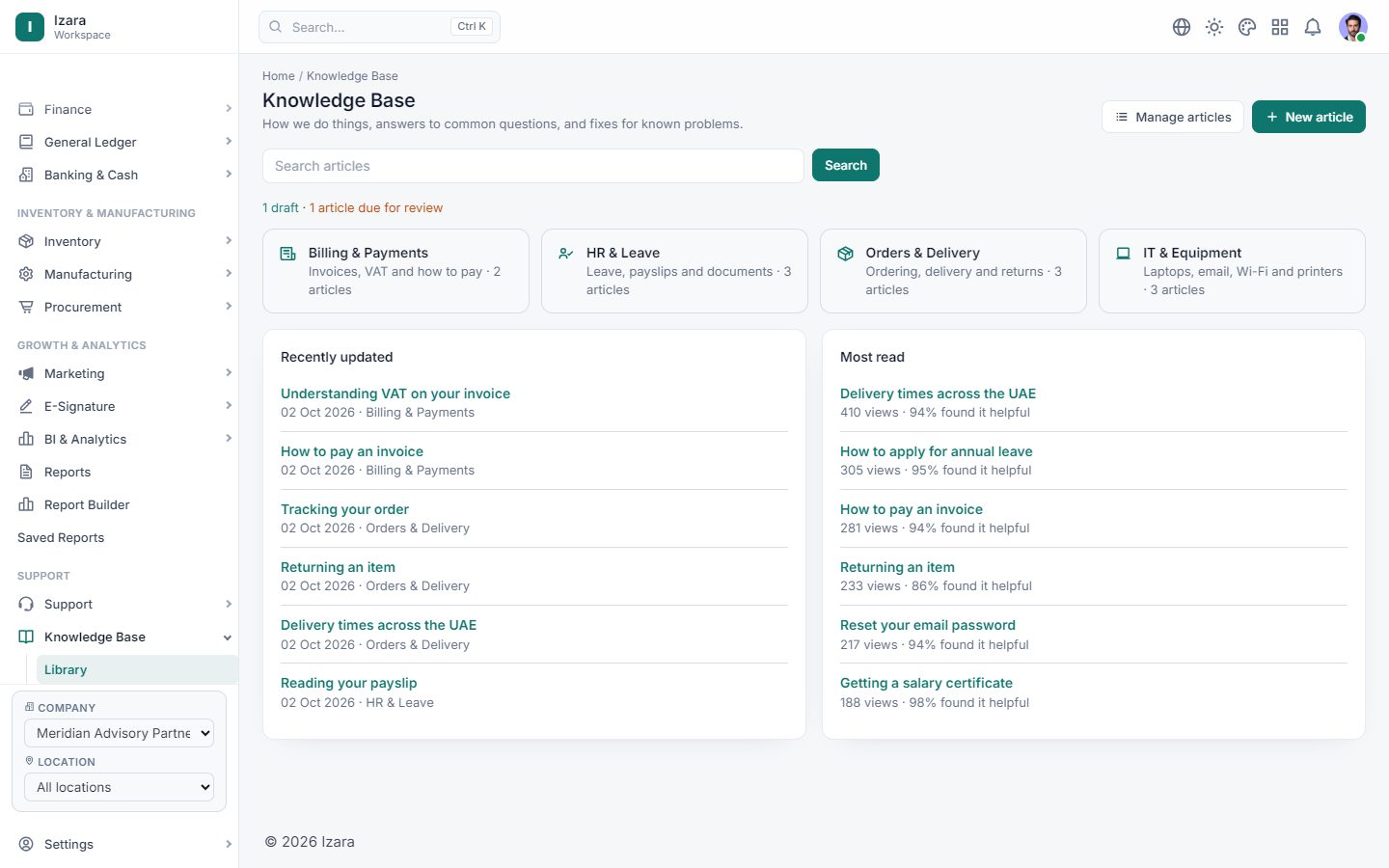
Task: Click the Manufacturing gear icon
Action: (x=26, y=274)
